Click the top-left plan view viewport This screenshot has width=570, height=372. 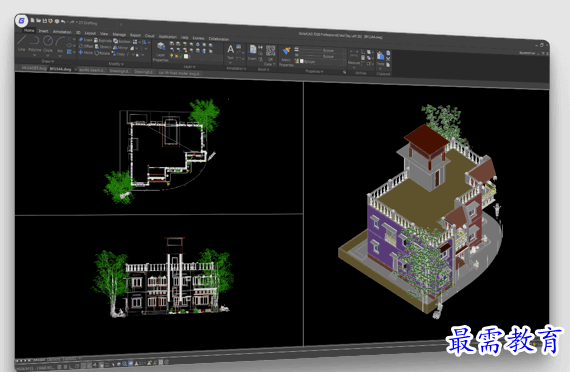[x=159, y=145]
